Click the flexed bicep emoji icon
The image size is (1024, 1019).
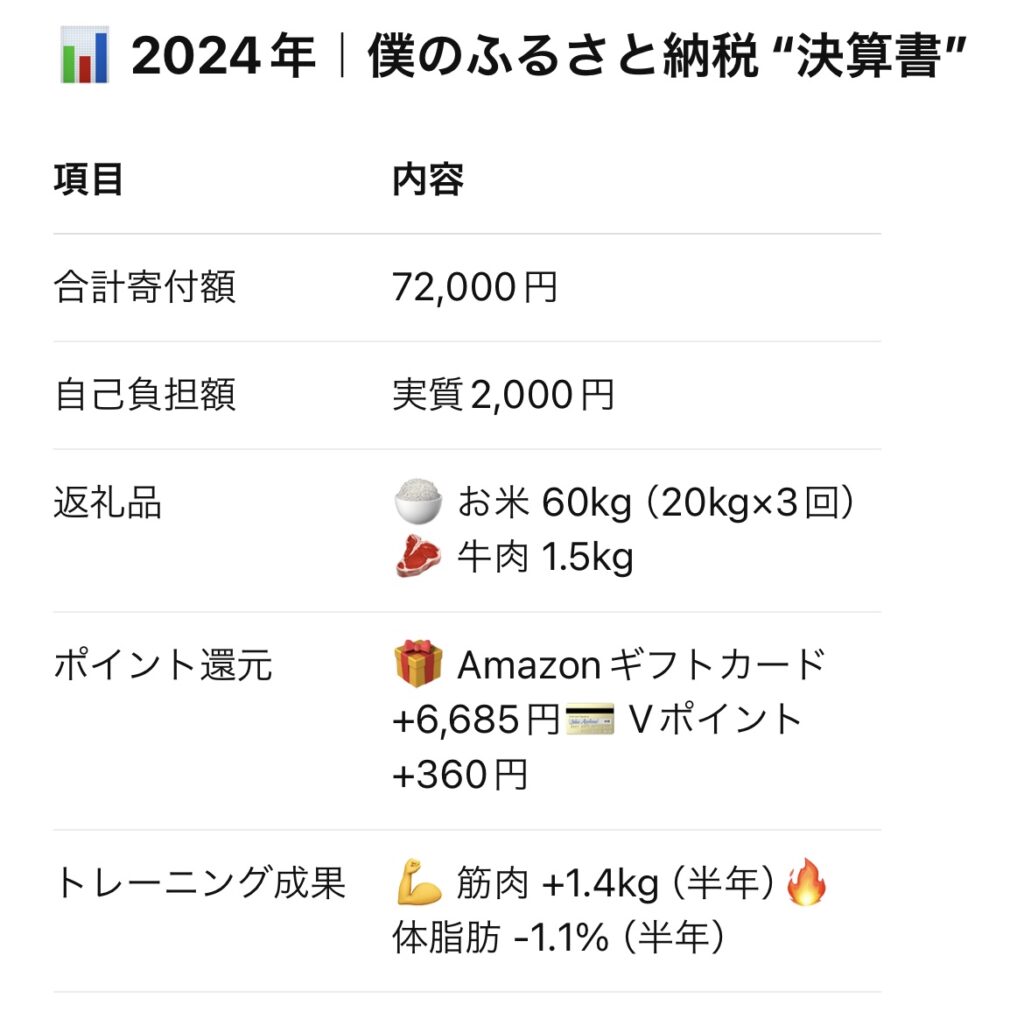click(418, 882)
